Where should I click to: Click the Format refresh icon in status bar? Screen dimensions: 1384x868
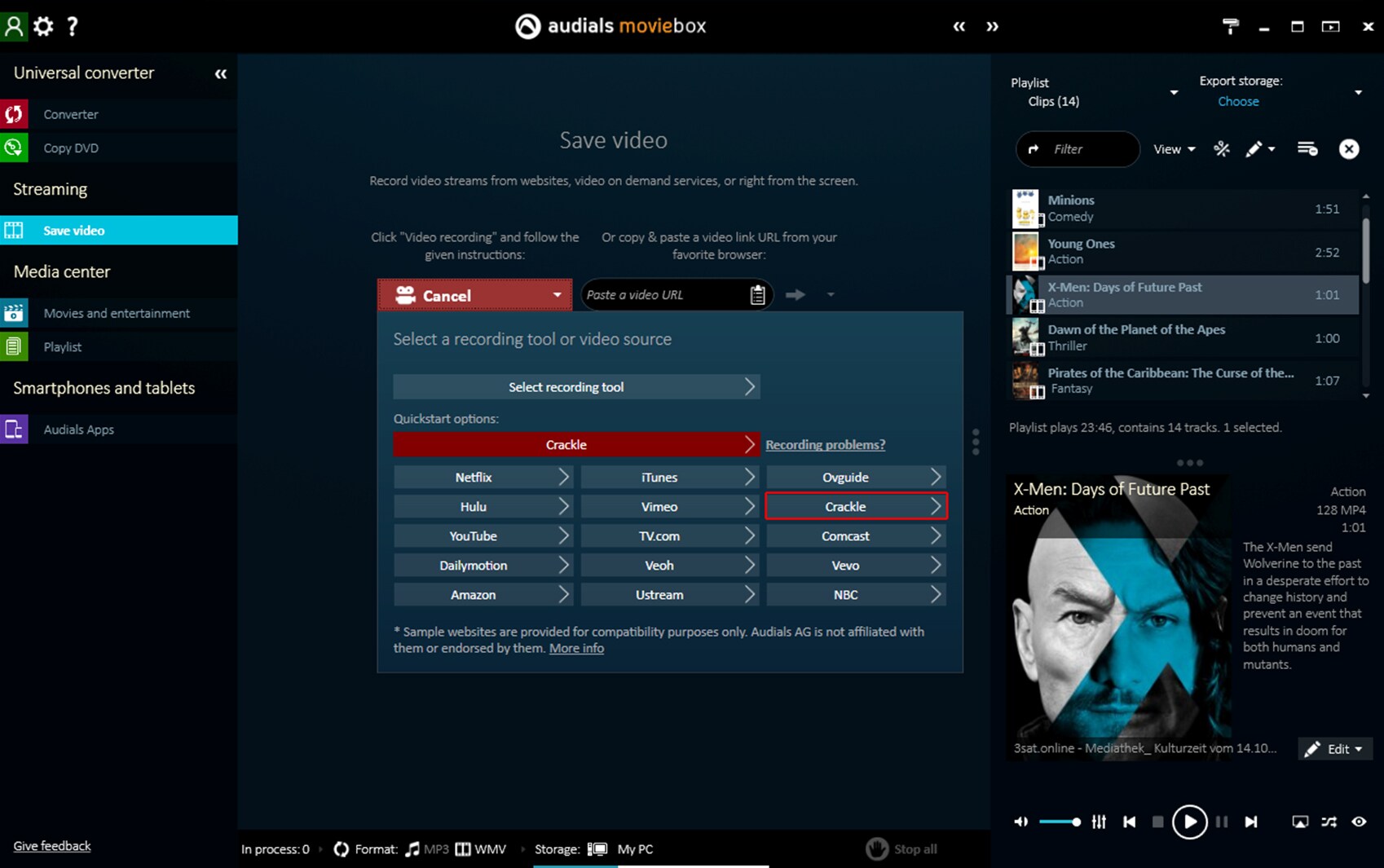pyautogui.click(x=341, y=849)
